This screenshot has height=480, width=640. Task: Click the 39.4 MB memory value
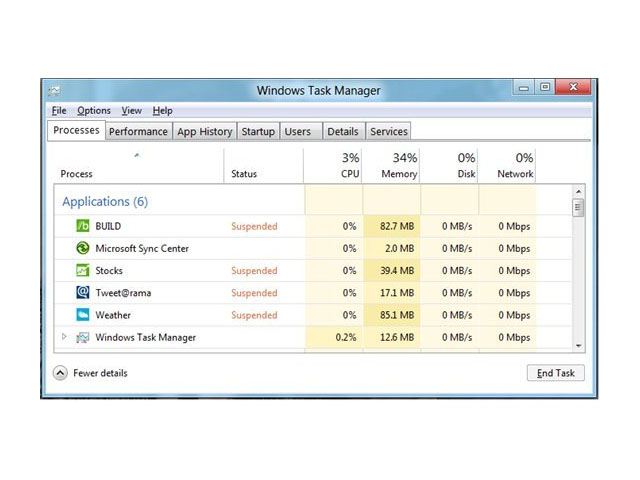(x=397, y=271)
